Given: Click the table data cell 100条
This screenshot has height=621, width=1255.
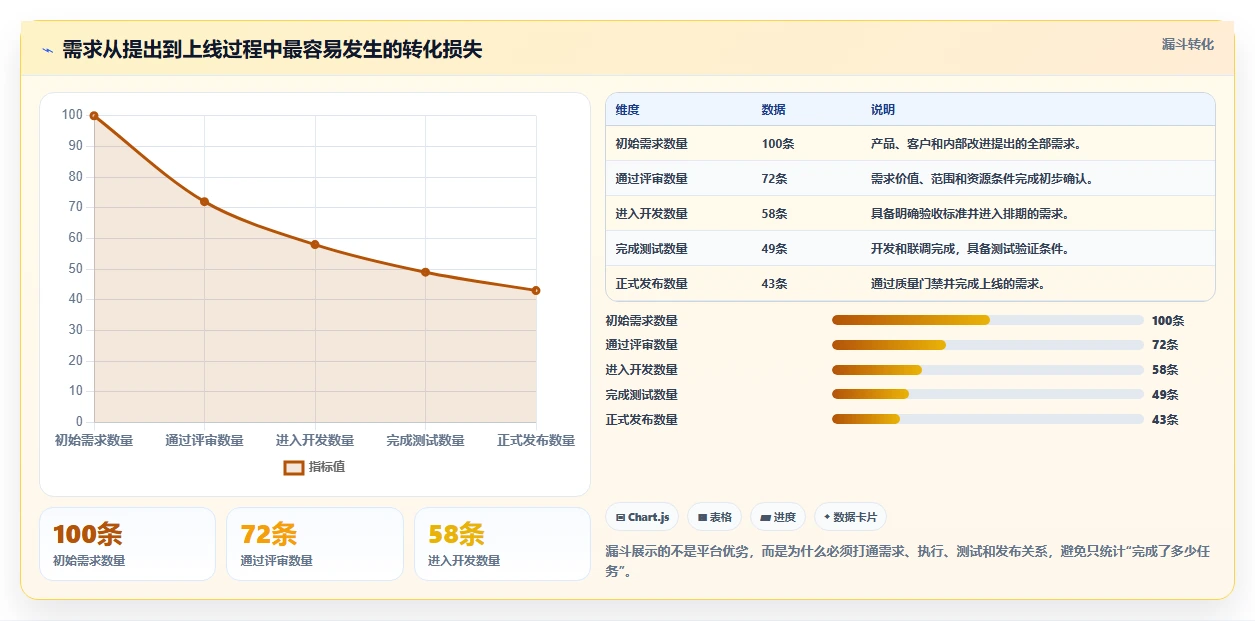Looking at the screenshot, I should (x=777, y=144).
